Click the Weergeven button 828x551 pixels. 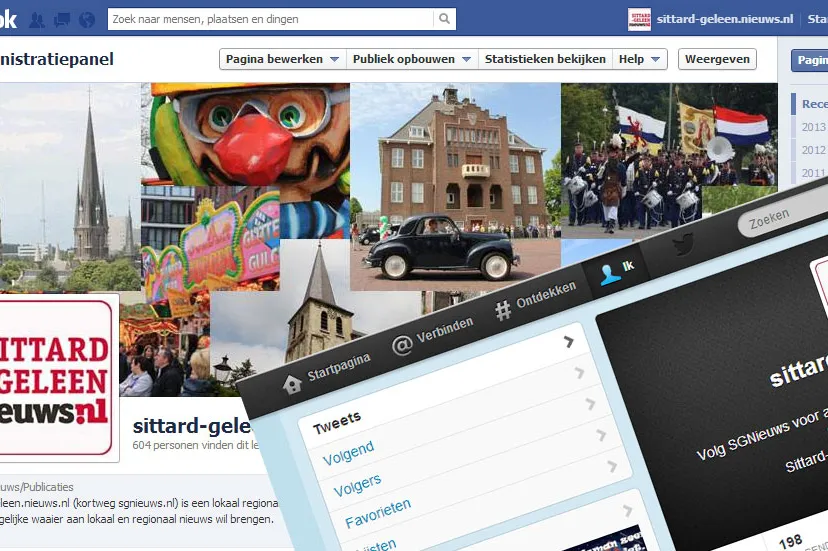coord(717,59)
